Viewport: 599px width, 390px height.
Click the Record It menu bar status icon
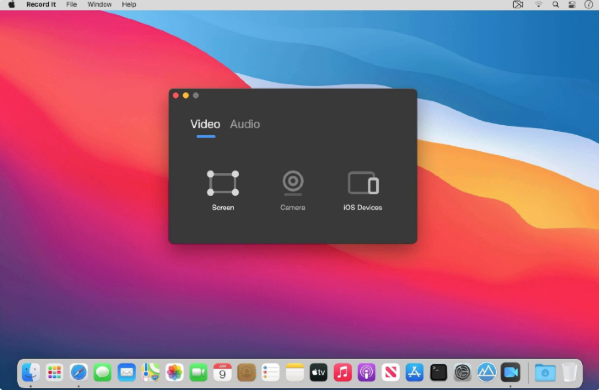coord(518,5)
